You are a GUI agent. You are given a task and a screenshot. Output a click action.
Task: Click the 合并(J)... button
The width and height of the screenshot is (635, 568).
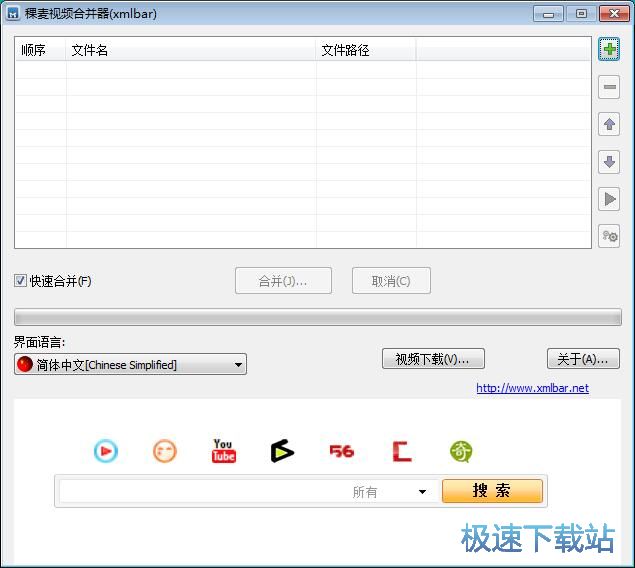tap(283, 281)
